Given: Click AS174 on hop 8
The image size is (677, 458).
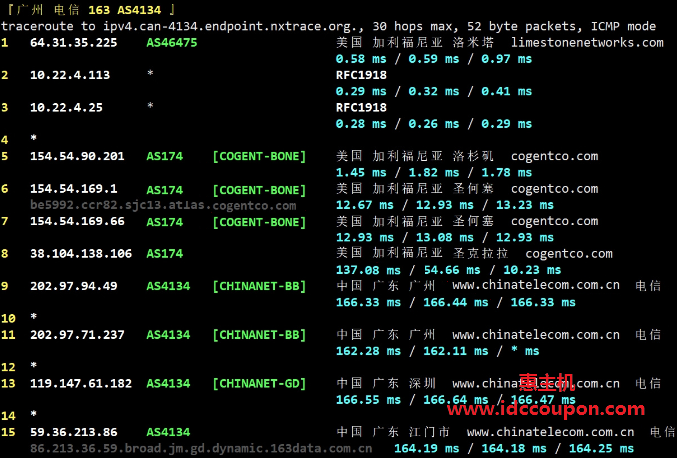Looking at the screenshot, I should 165,254.
